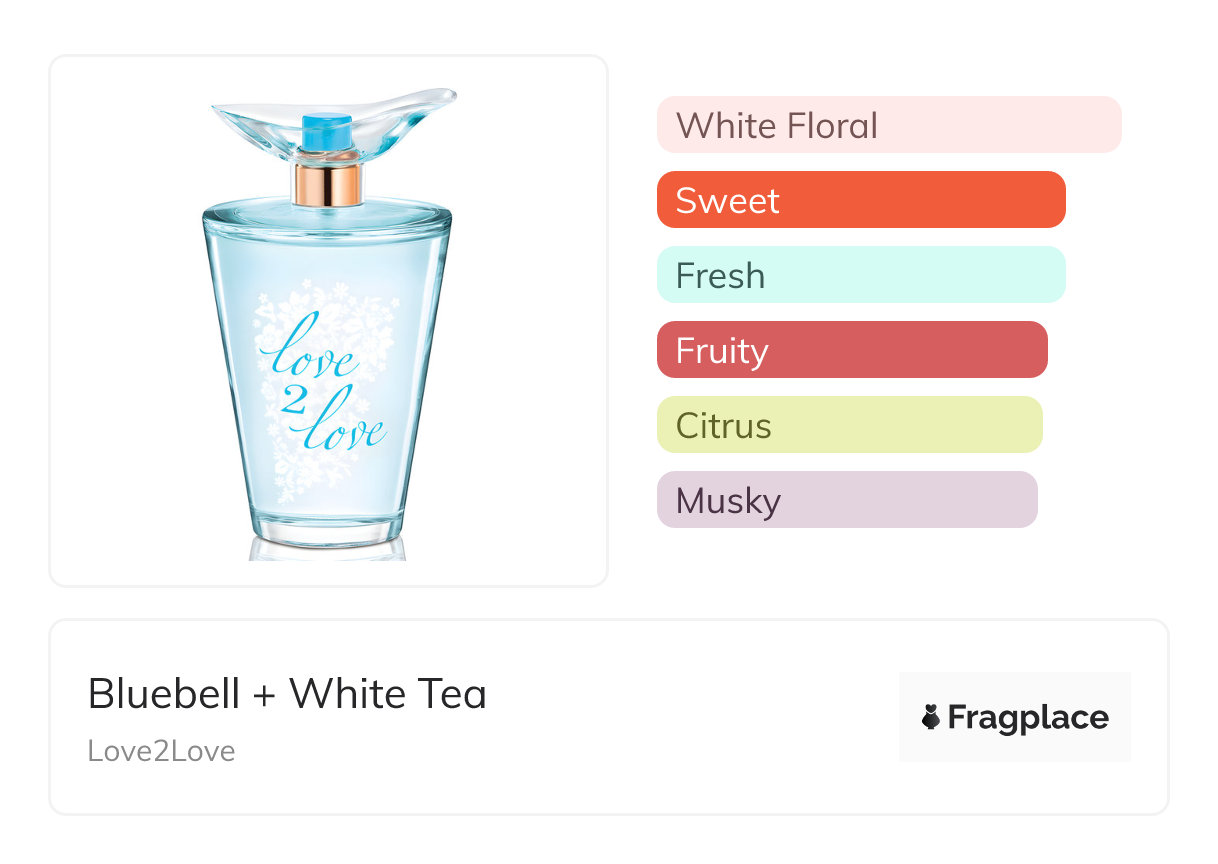Choose the Fresh accord bar

(860, 275)
